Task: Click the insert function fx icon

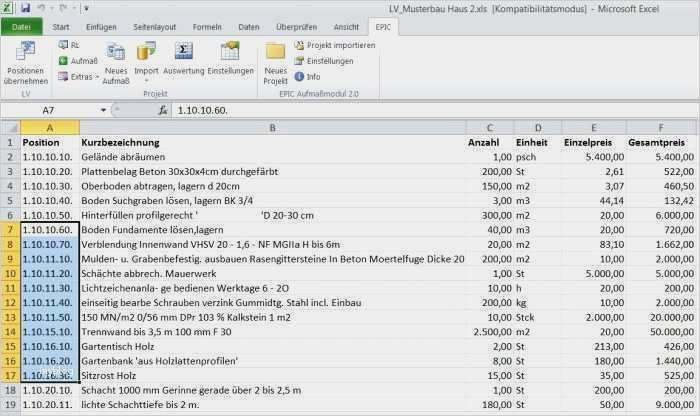Action: pyautogui.click(x=162, y=110)
